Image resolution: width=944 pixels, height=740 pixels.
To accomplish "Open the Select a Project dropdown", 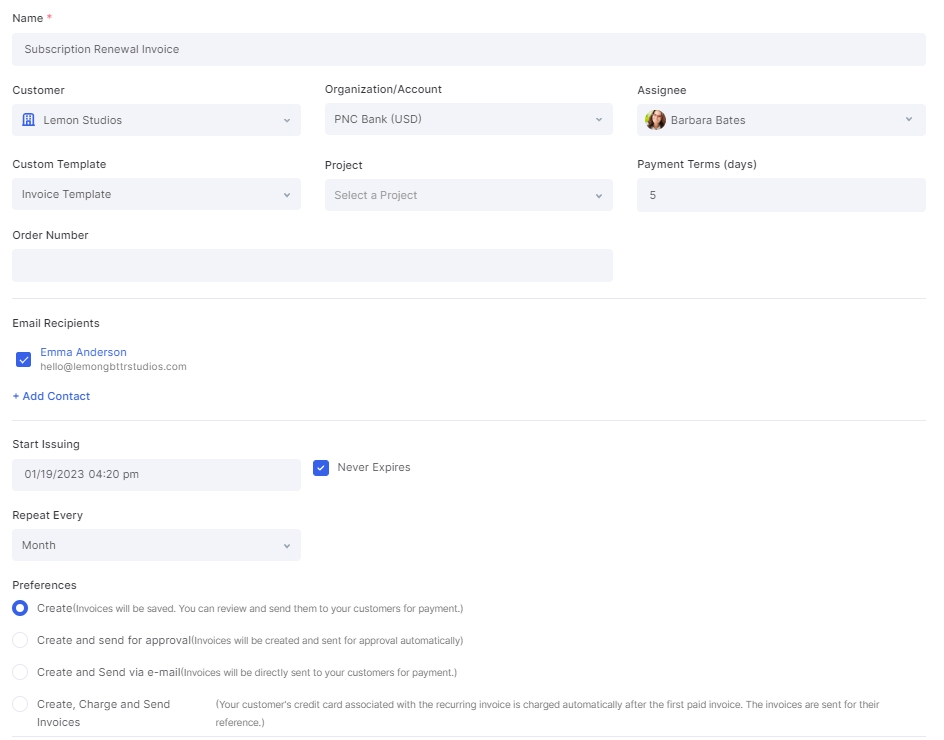I will coord(468,195).
